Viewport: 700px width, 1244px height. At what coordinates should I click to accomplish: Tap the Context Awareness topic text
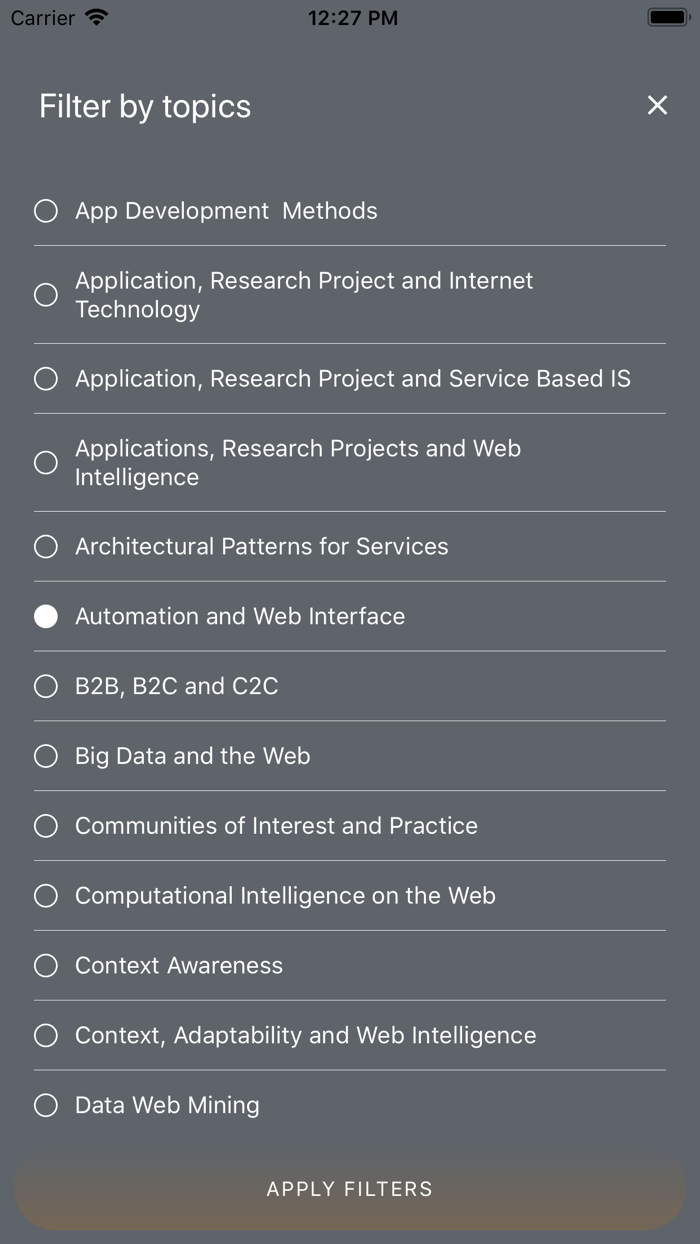179,966
